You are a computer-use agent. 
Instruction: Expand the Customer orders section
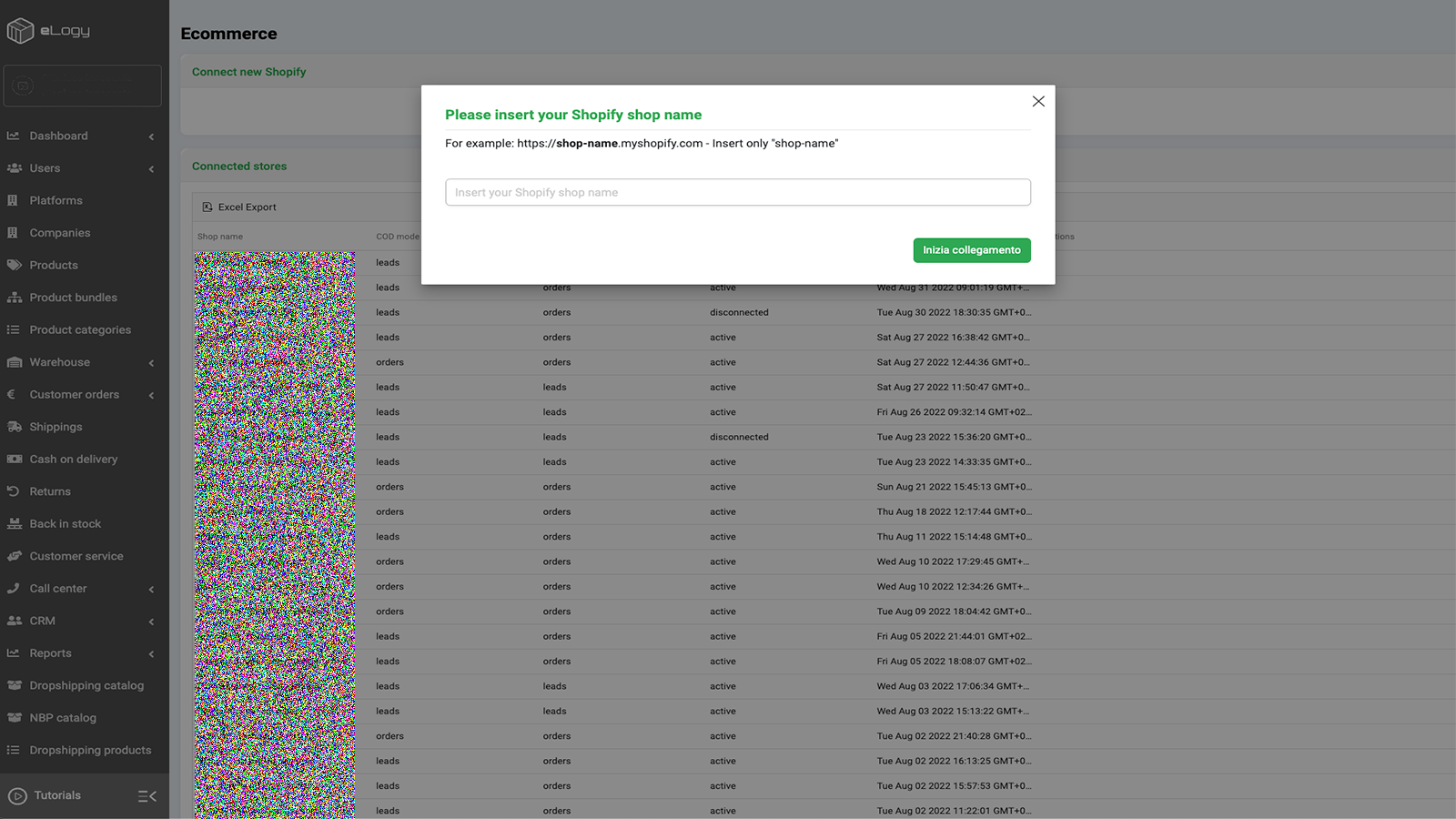coord(152,394)
